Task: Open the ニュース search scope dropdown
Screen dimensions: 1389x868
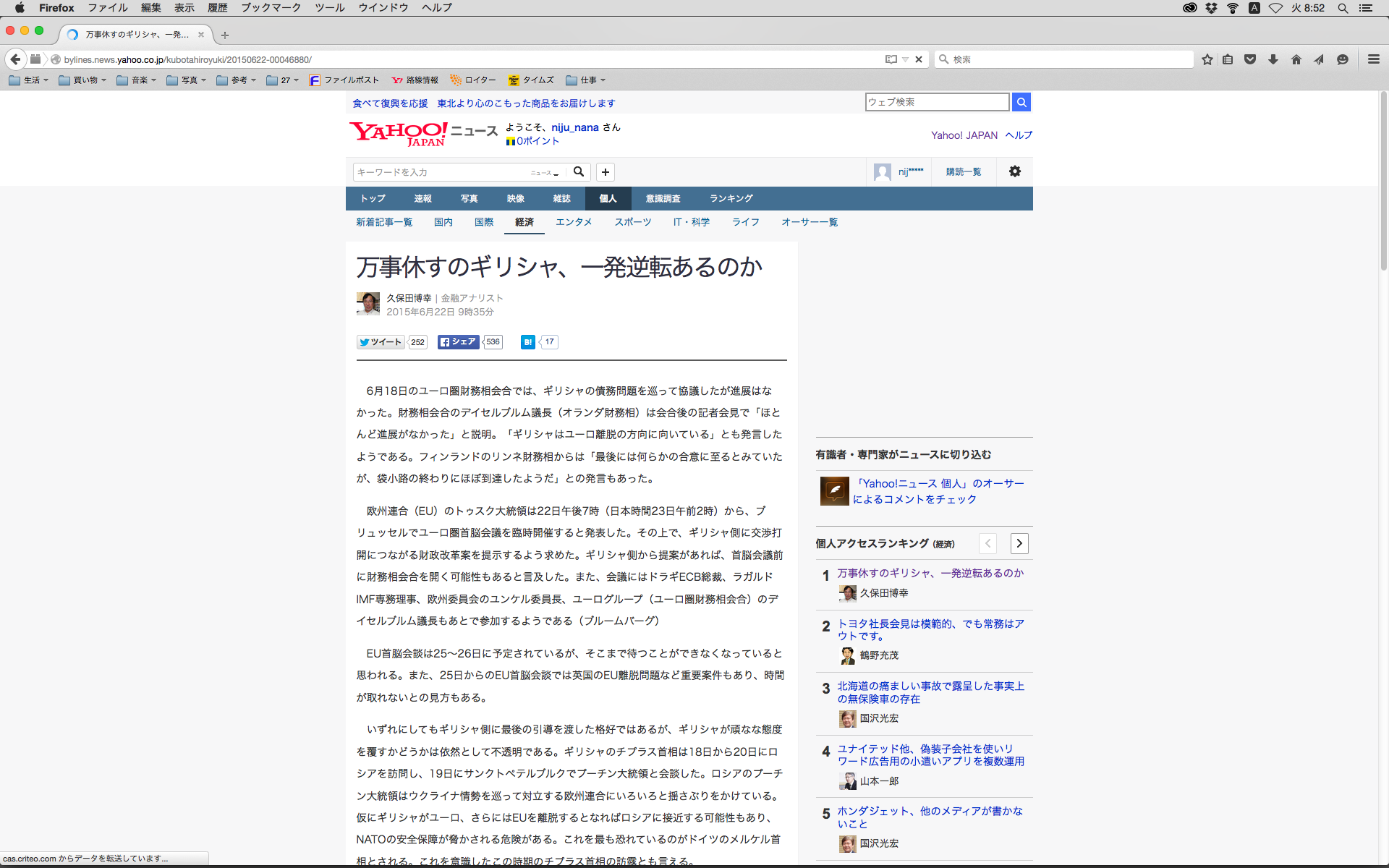Action: pyautogui.click(x=545, y=173)
